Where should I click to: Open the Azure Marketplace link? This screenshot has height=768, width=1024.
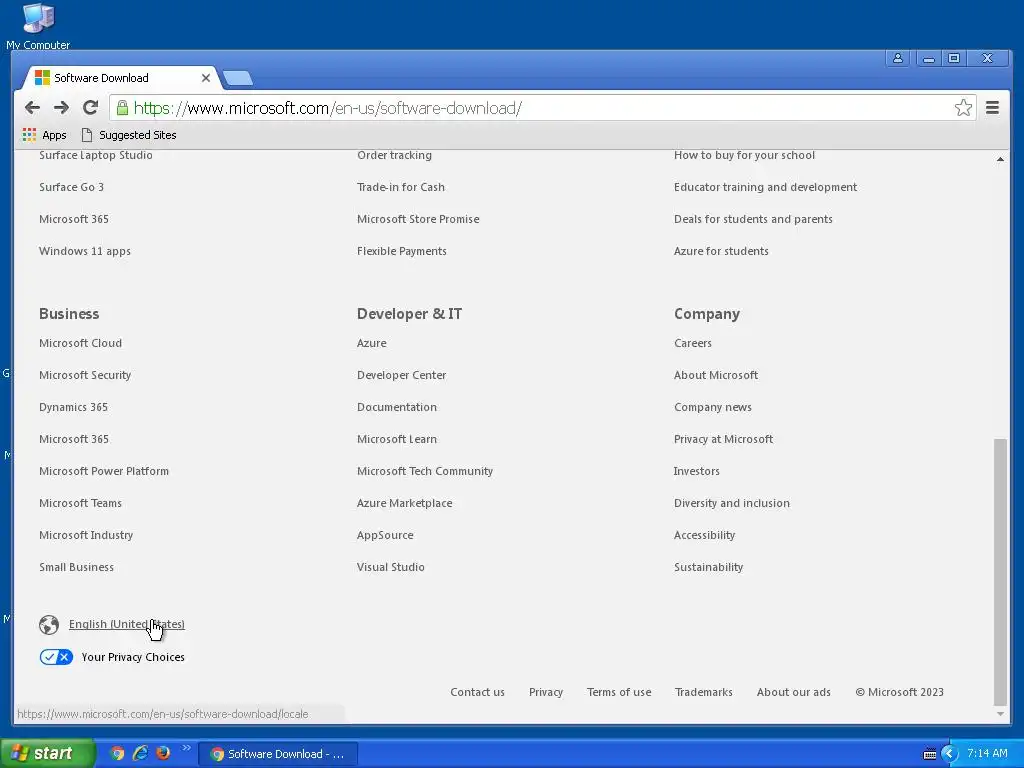tap(405, 504)
